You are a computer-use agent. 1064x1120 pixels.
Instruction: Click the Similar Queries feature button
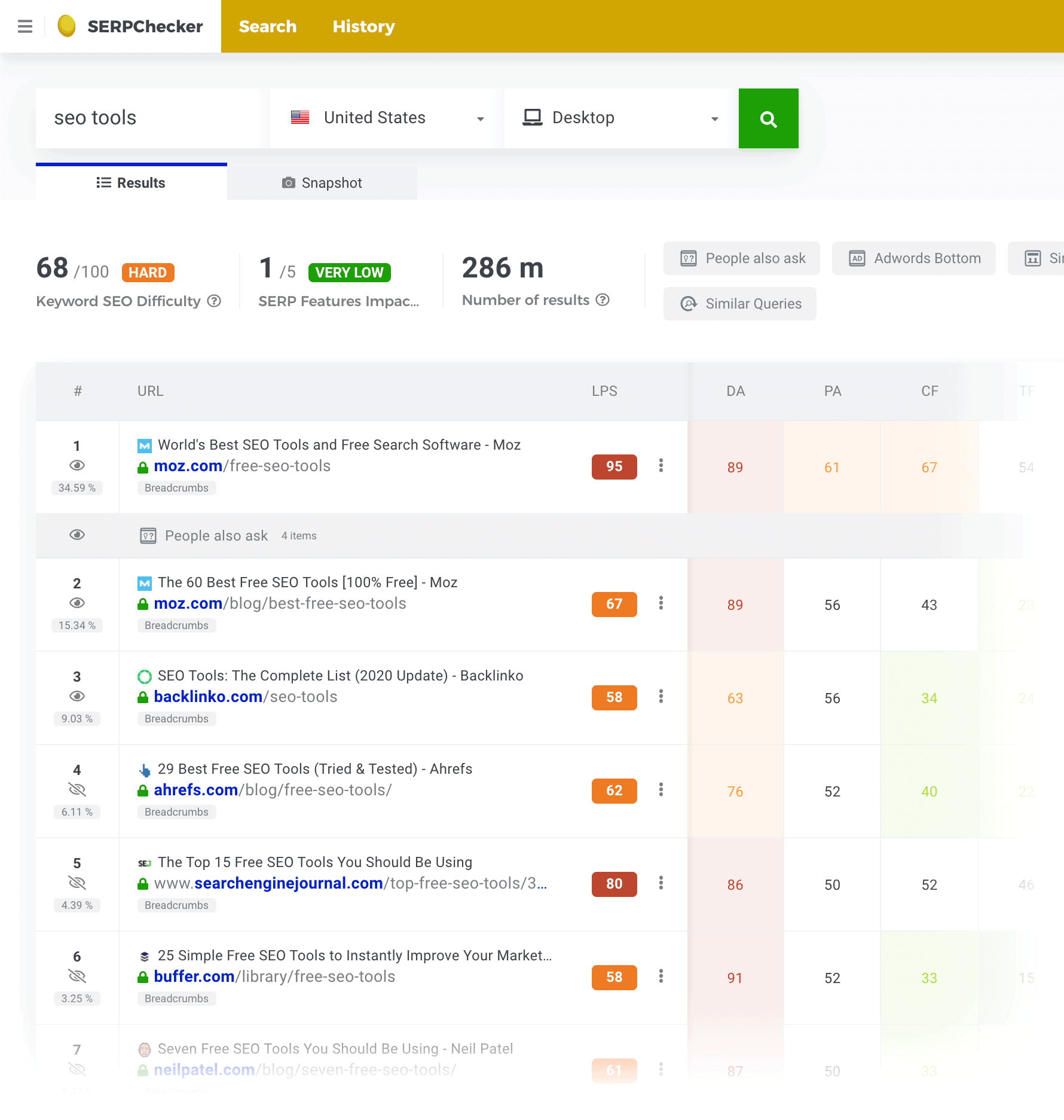[740, 304]
